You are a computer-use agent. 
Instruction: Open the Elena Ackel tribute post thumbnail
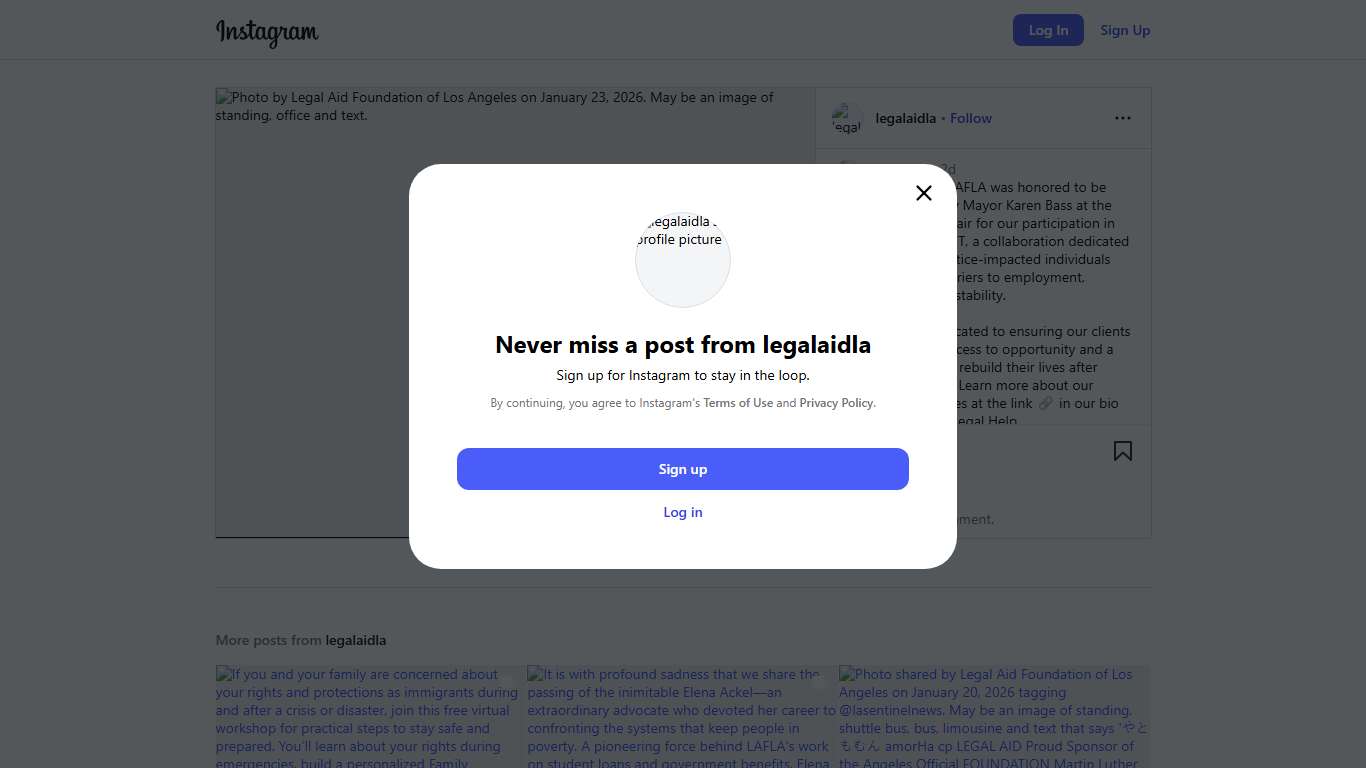click(x=682, y=716)
